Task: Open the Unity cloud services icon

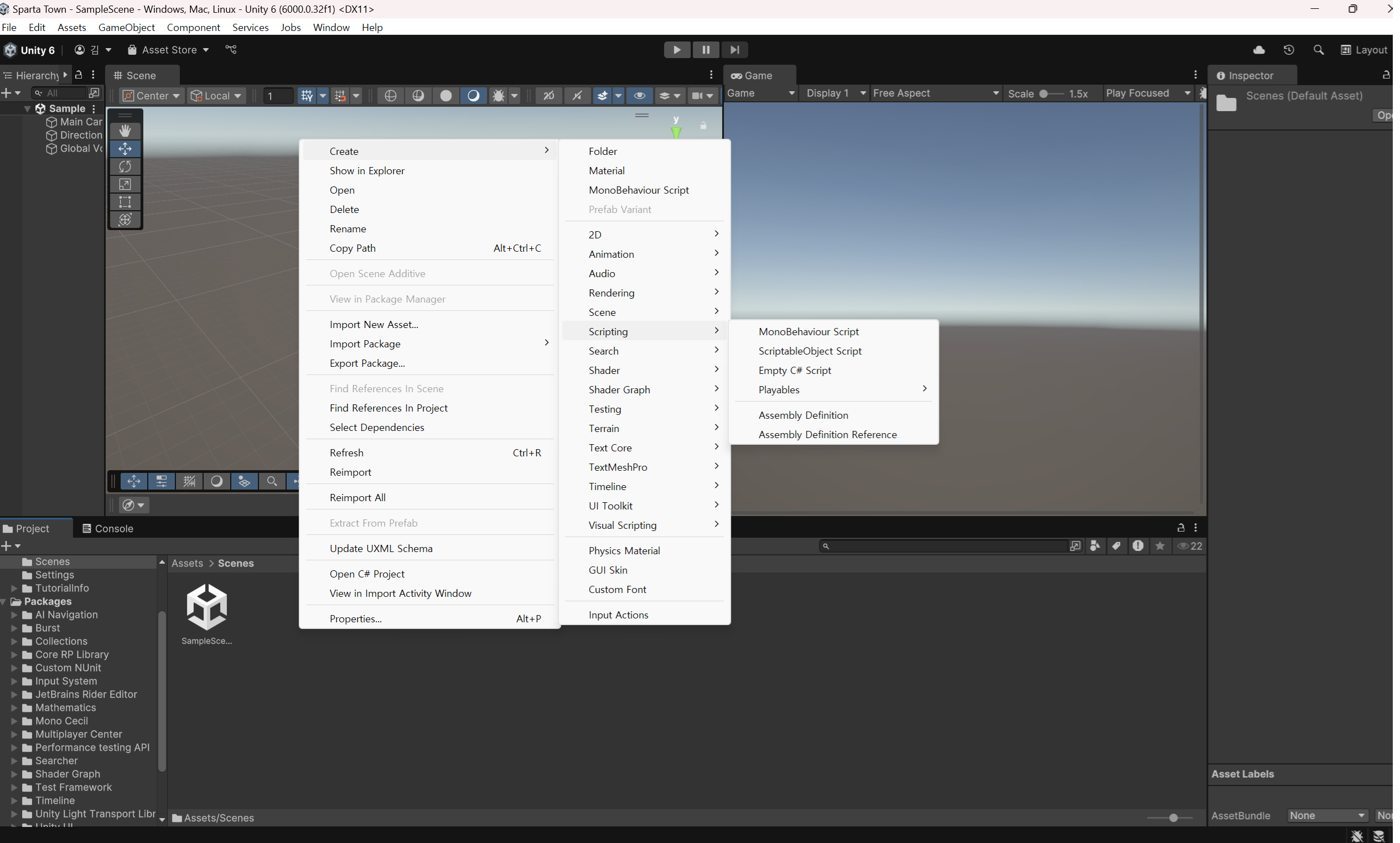Action: click(x=1258, y=50)
